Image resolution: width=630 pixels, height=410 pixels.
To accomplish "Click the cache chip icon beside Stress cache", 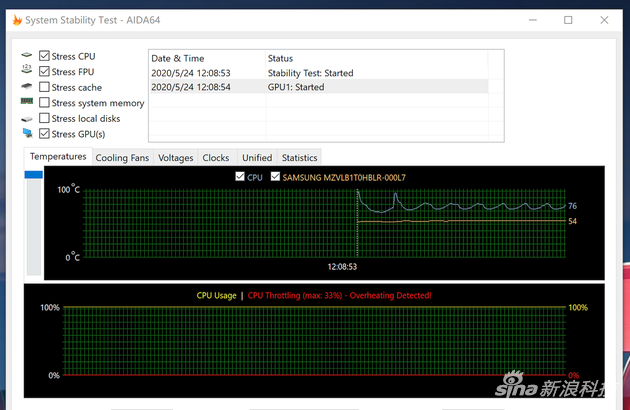I will tap(27, 86).
